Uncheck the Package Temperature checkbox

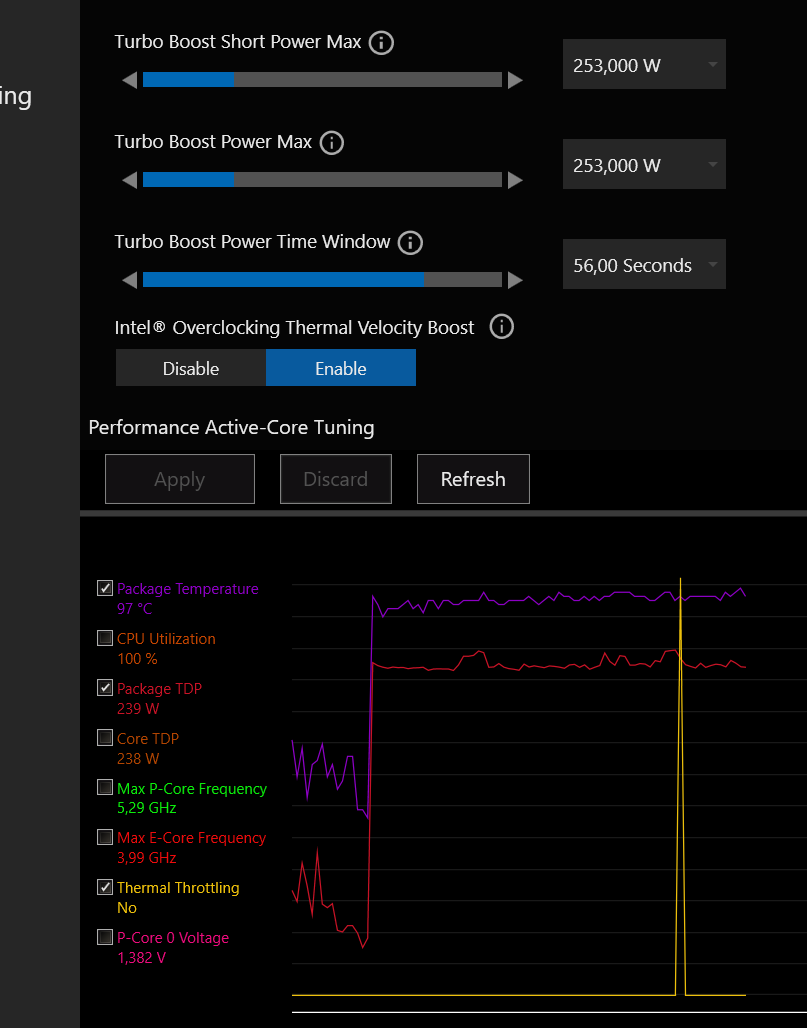click(105, 588)
